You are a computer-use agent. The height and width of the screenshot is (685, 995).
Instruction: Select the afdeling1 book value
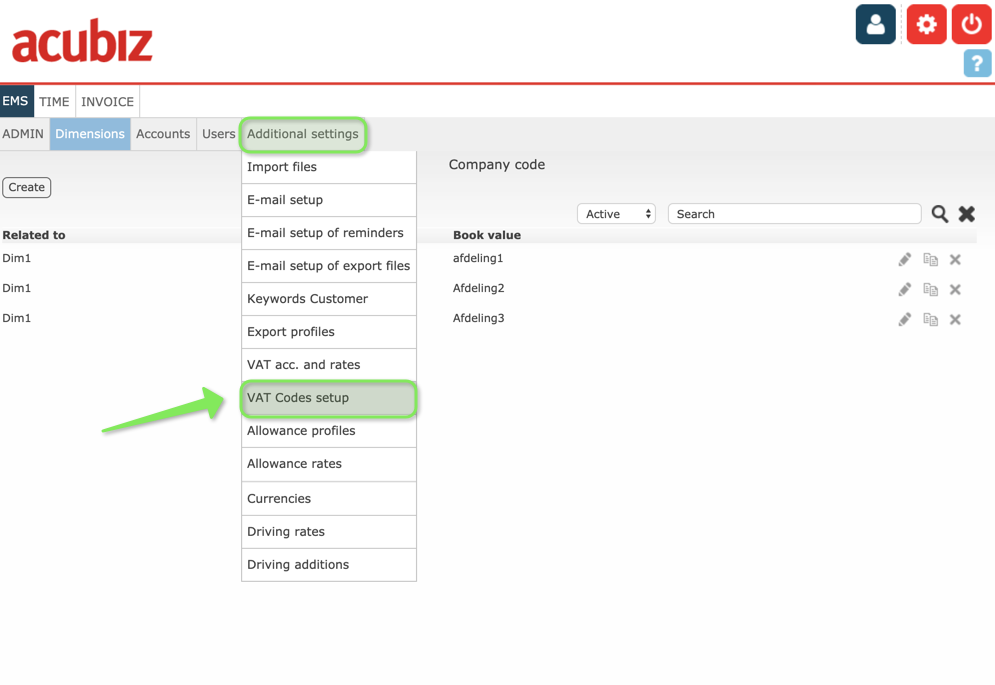click(478, 258)
